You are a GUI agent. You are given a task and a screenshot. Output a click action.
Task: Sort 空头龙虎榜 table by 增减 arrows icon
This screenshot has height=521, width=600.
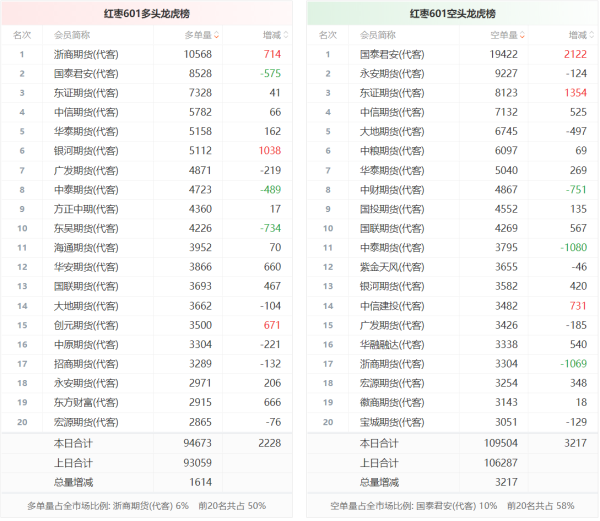(592, 35)
